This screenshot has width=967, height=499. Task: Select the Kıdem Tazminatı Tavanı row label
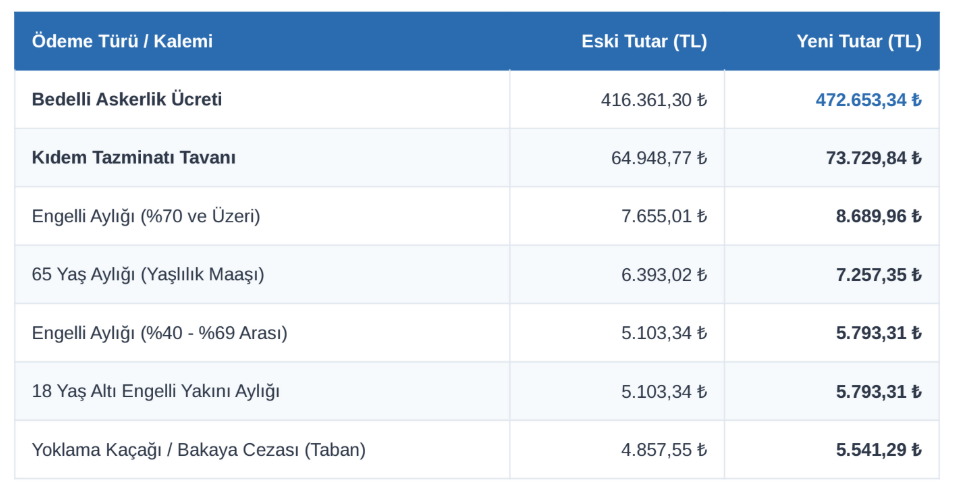[x=134, y=158]
